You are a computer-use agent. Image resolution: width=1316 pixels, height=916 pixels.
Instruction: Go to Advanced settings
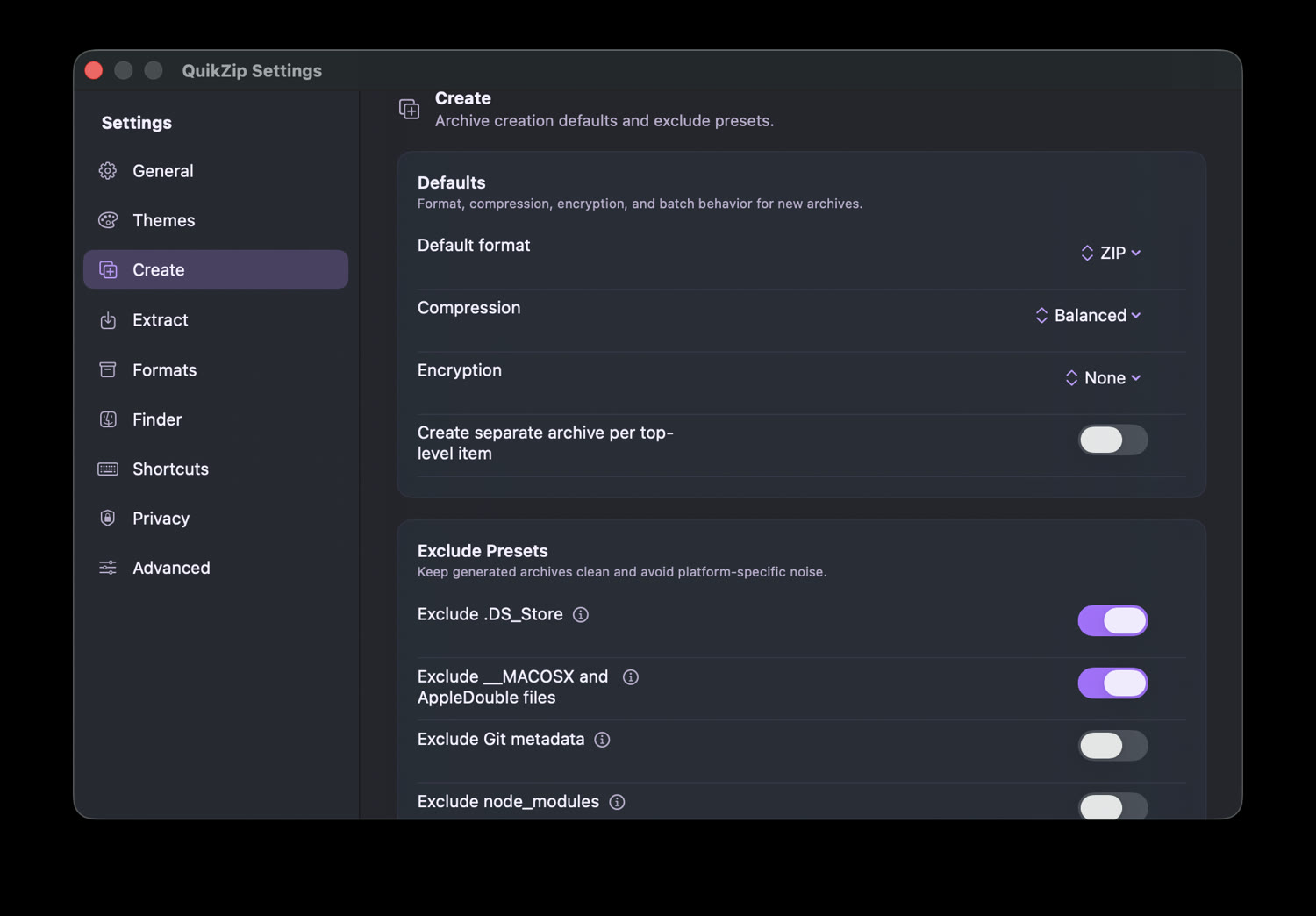click(x=216, y=568)
